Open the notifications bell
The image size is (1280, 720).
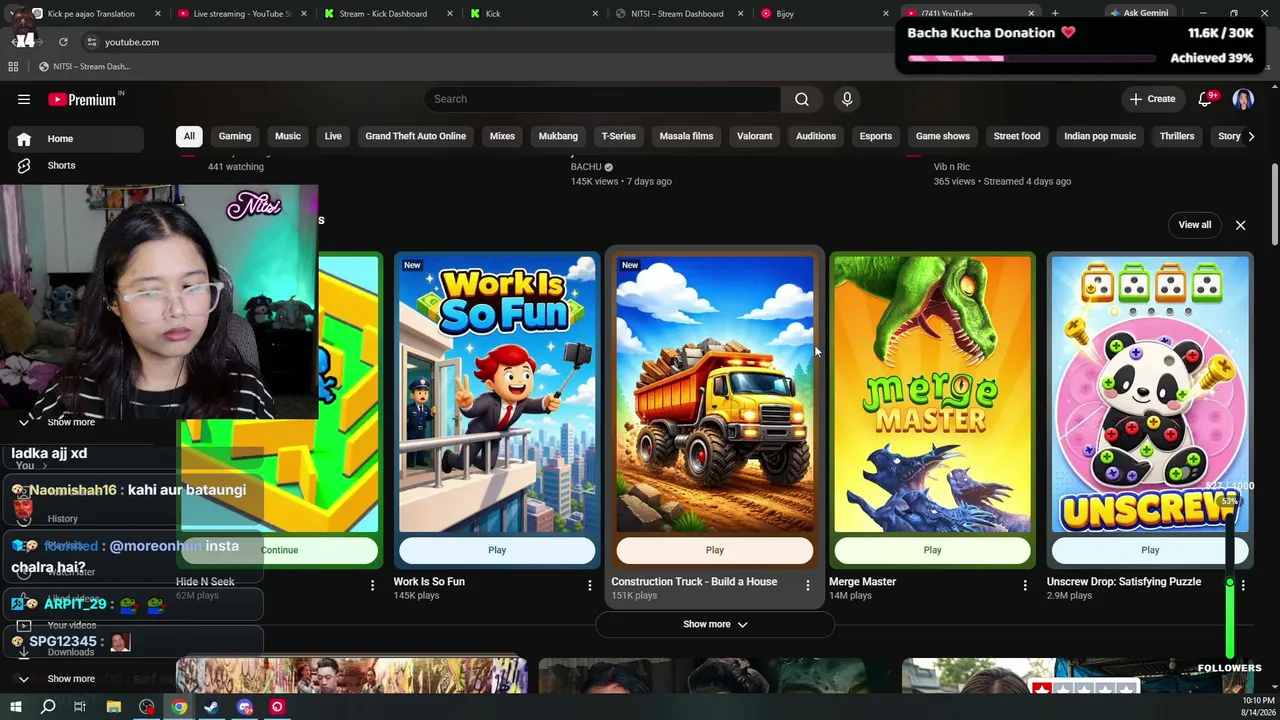pyautogui.click(x=1205, y=99)
